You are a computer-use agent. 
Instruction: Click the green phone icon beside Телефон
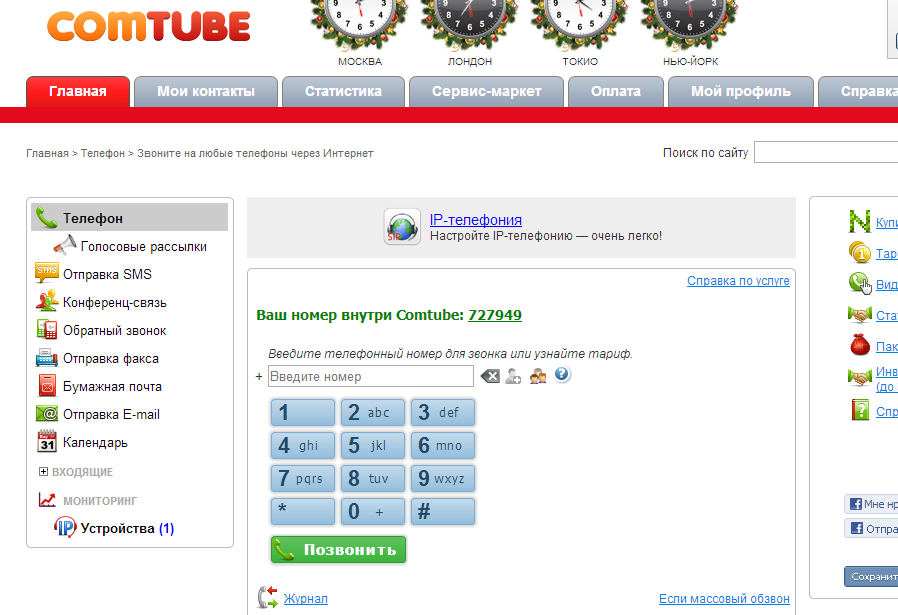pos(46,218)
